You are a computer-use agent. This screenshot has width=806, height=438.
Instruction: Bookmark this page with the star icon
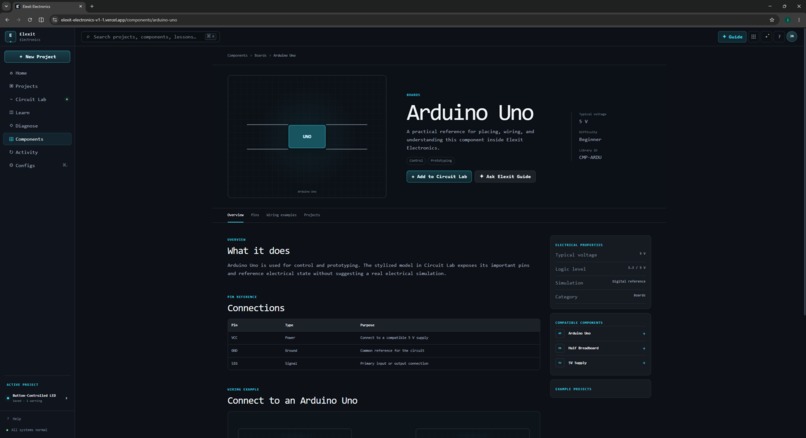772,20
